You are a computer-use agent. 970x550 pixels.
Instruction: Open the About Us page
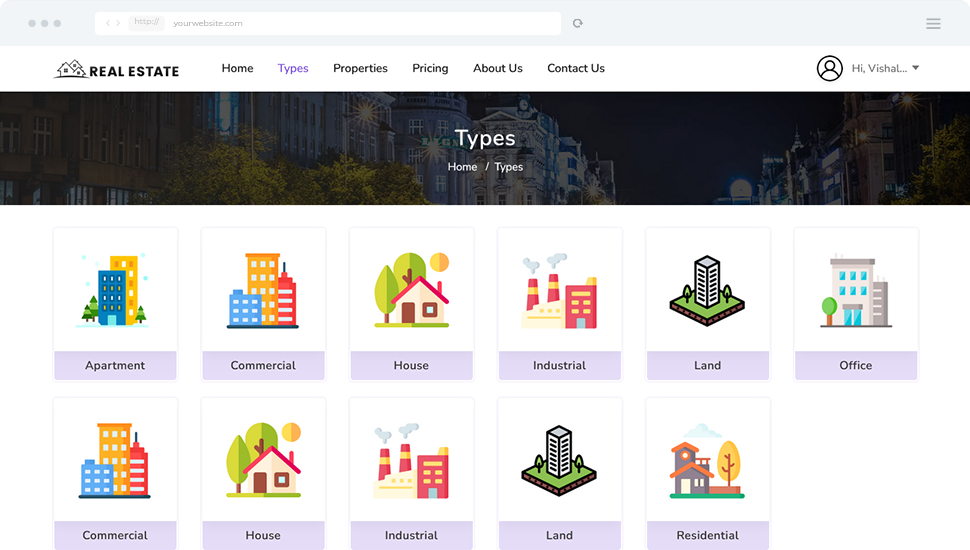498,68
